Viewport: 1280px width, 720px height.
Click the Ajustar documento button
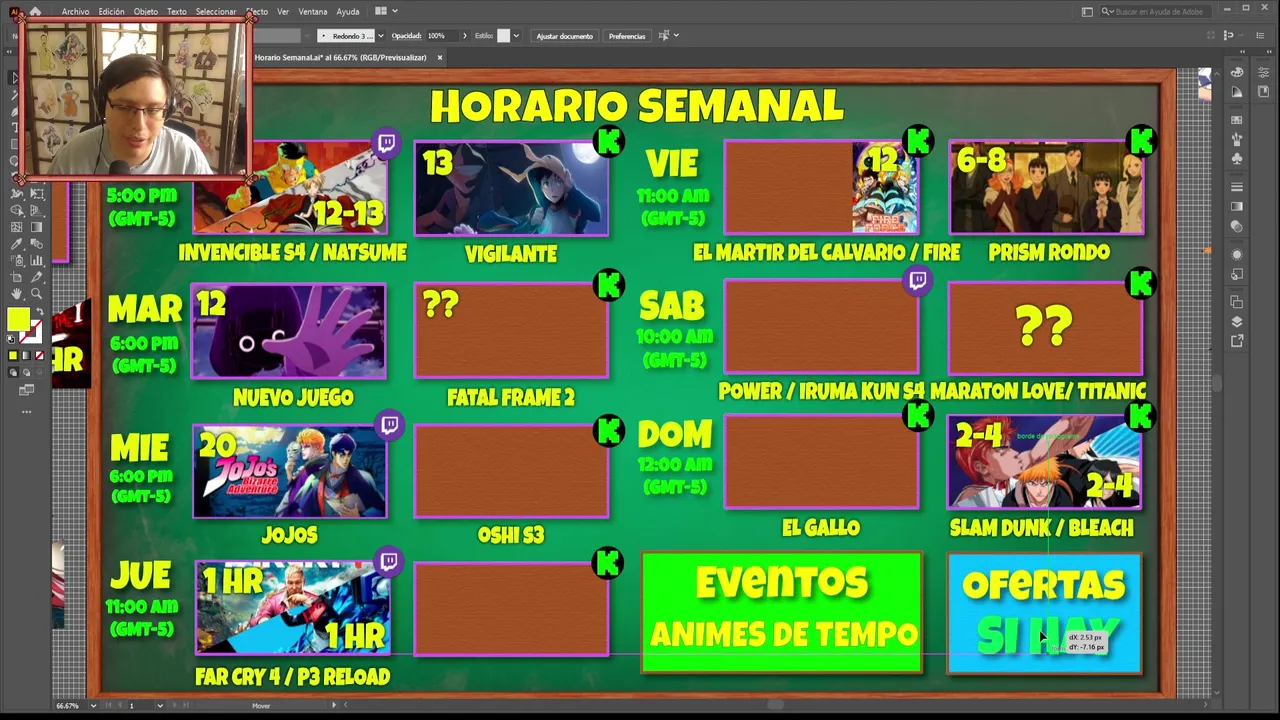point(565,36)
